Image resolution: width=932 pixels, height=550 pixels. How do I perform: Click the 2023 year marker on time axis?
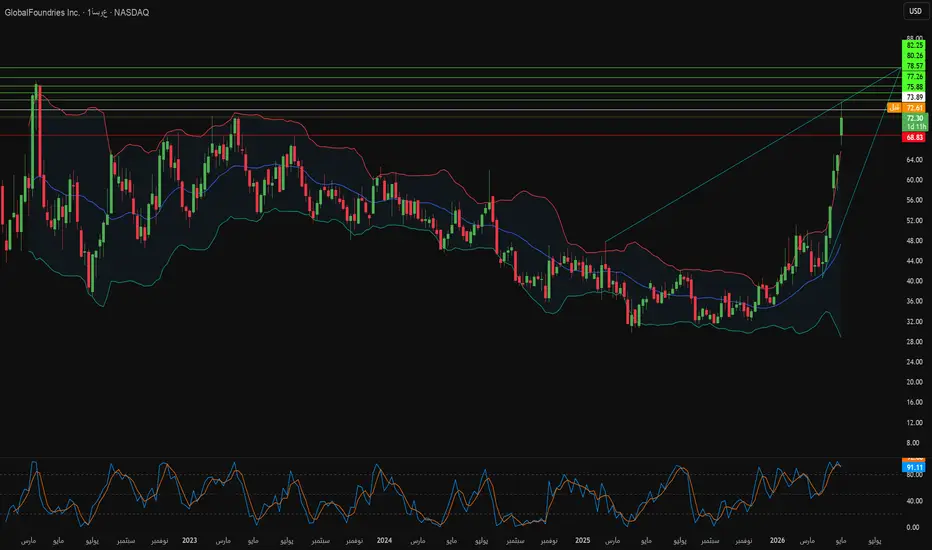coord(190,540)
